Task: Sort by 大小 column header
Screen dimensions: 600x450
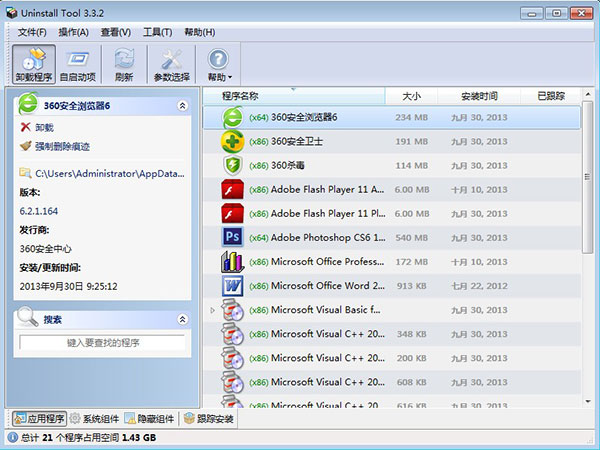Action: (412, 96)
